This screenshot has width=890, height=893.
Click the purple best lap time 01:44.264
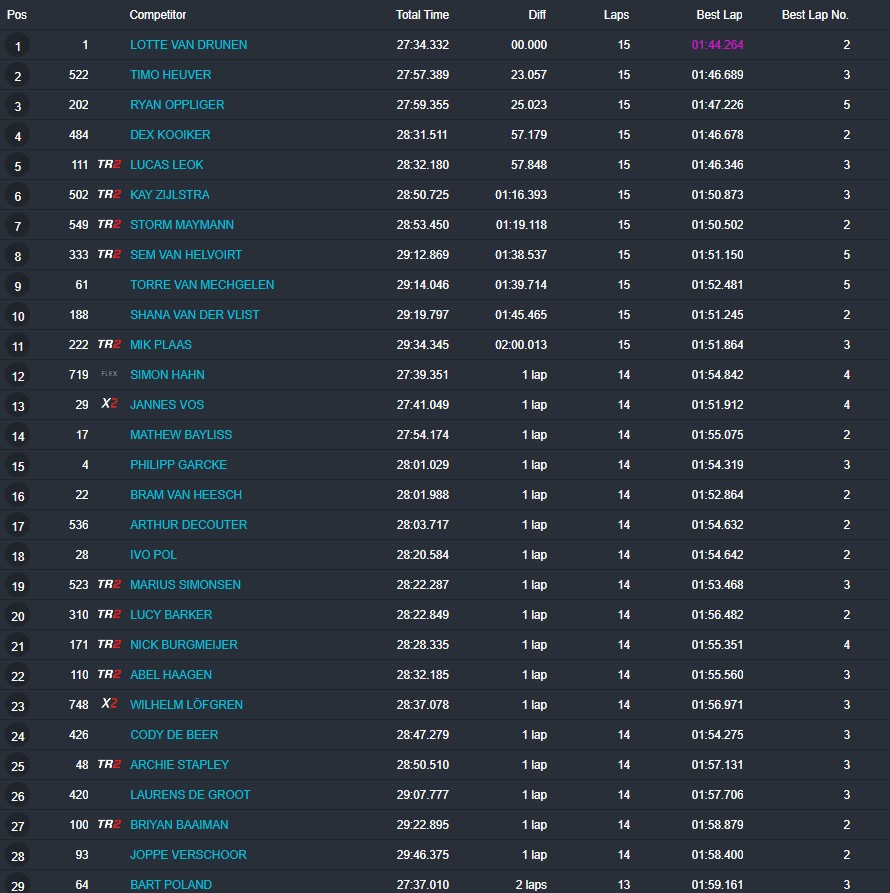click(717, 45)
